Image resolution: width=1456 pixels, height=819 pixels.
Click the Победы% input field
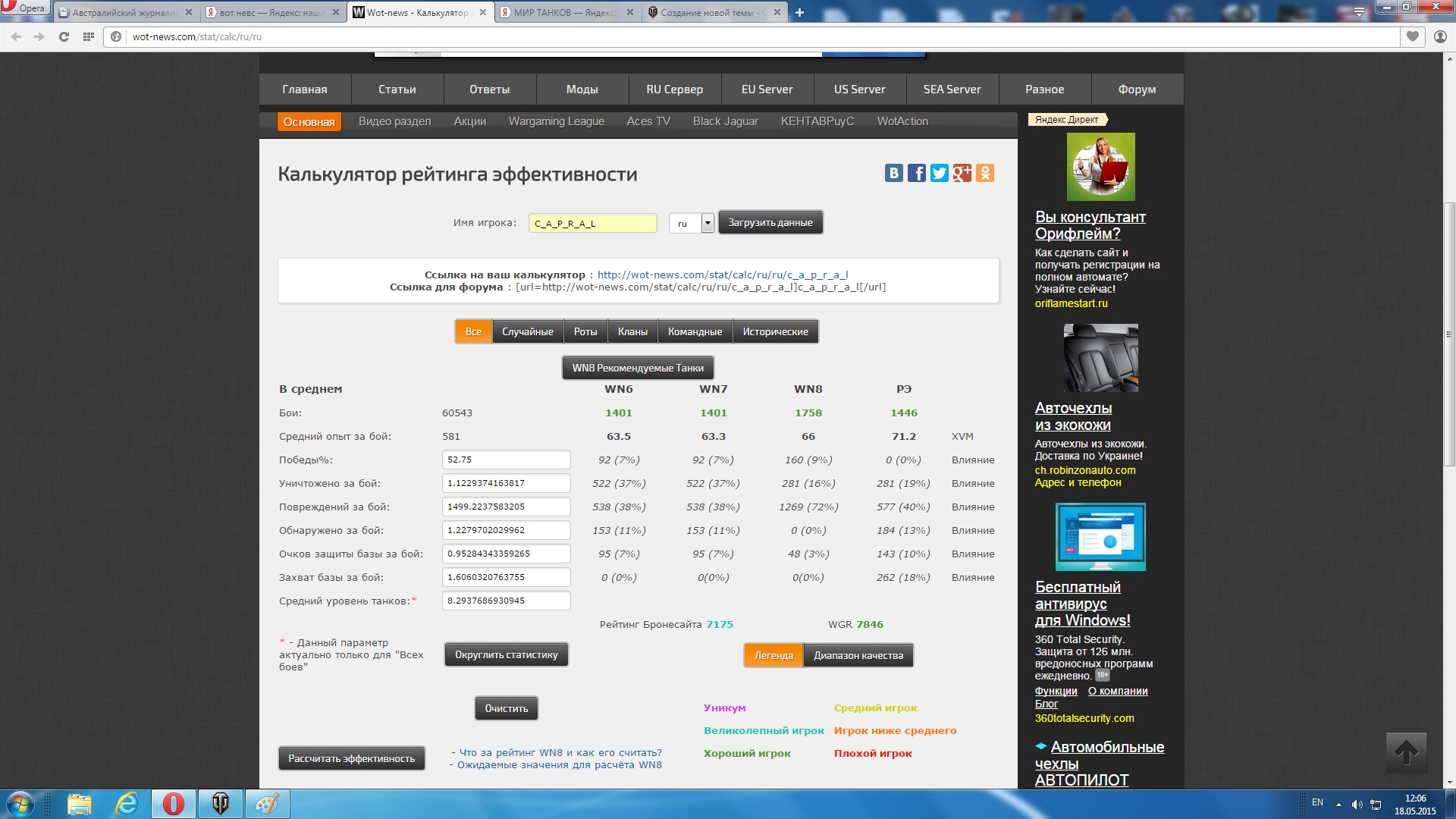click(x=506, y=460)
